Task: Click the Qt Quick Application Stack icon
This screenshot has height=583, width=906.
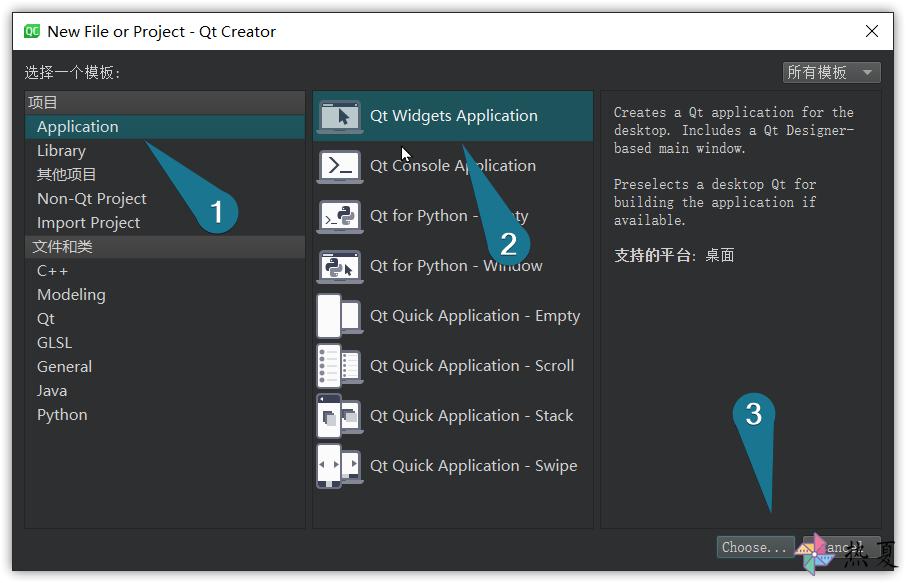Action: point(340,416)
